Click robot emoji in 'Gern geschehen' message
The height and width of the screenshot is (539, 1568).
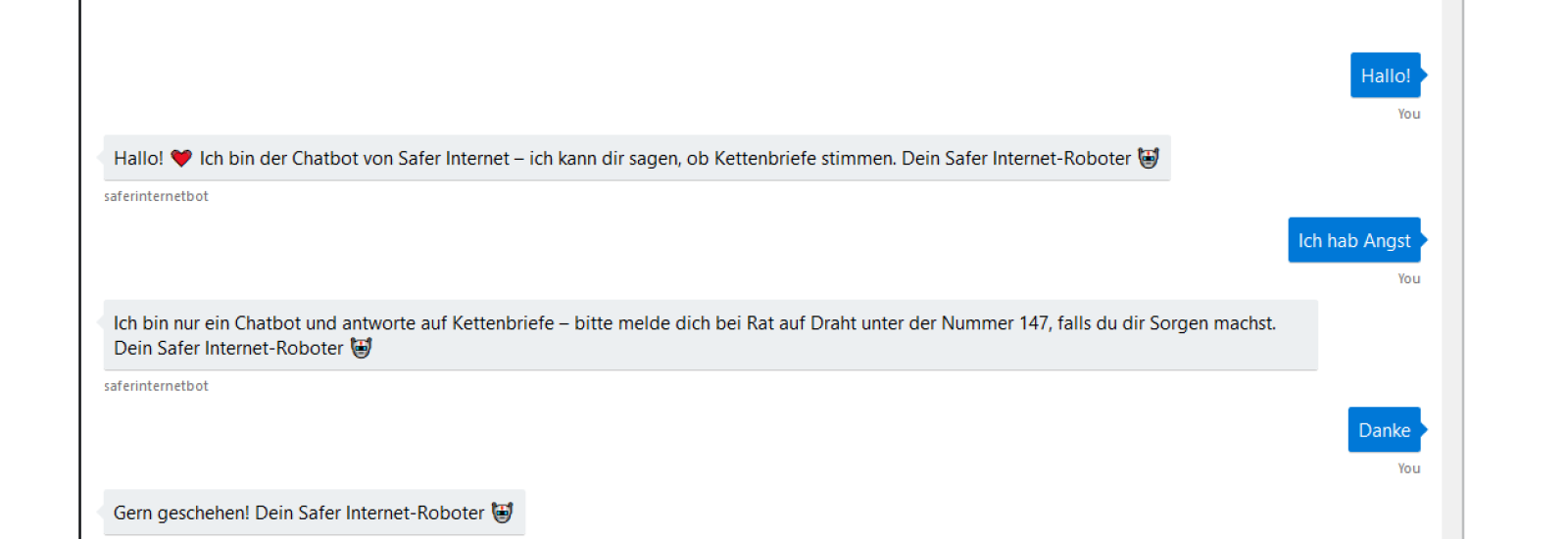pos(503,513)
